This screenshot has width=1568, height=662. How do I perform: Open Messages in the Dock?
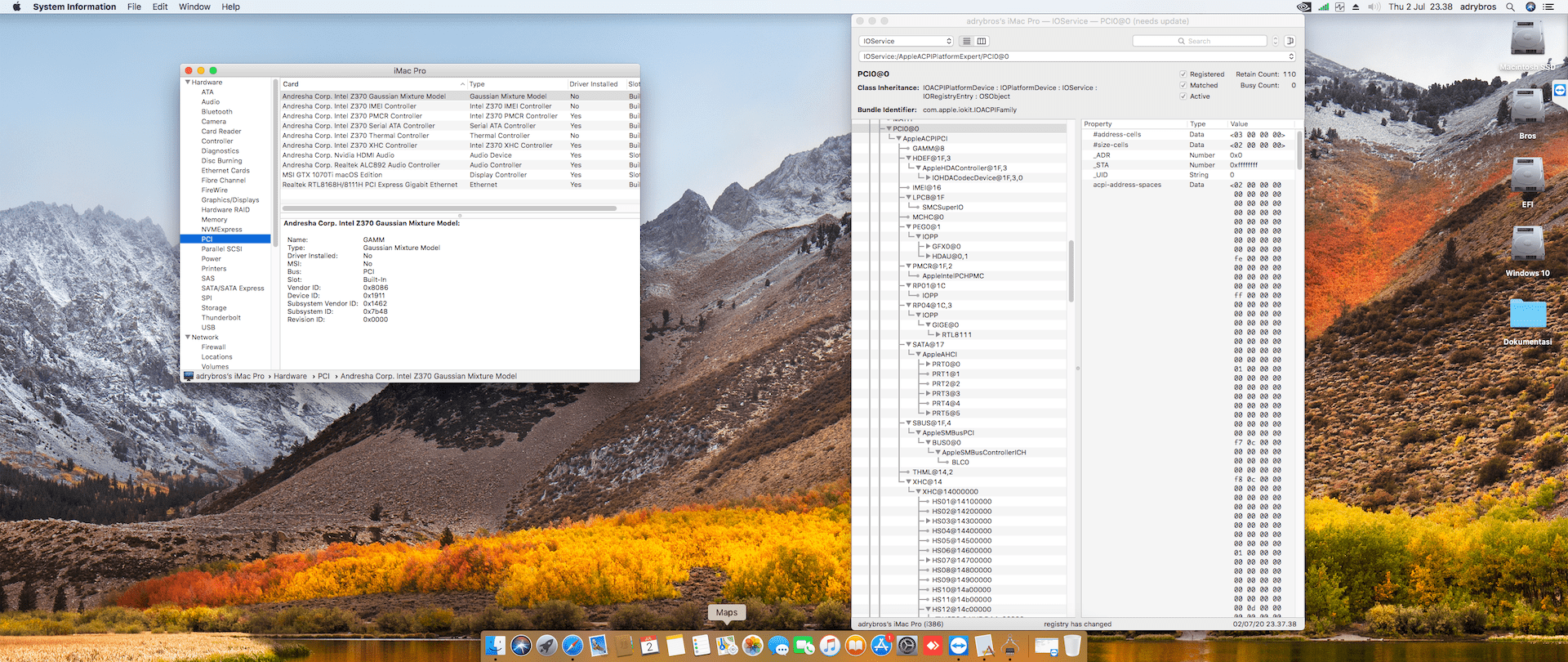pos(778,646)
